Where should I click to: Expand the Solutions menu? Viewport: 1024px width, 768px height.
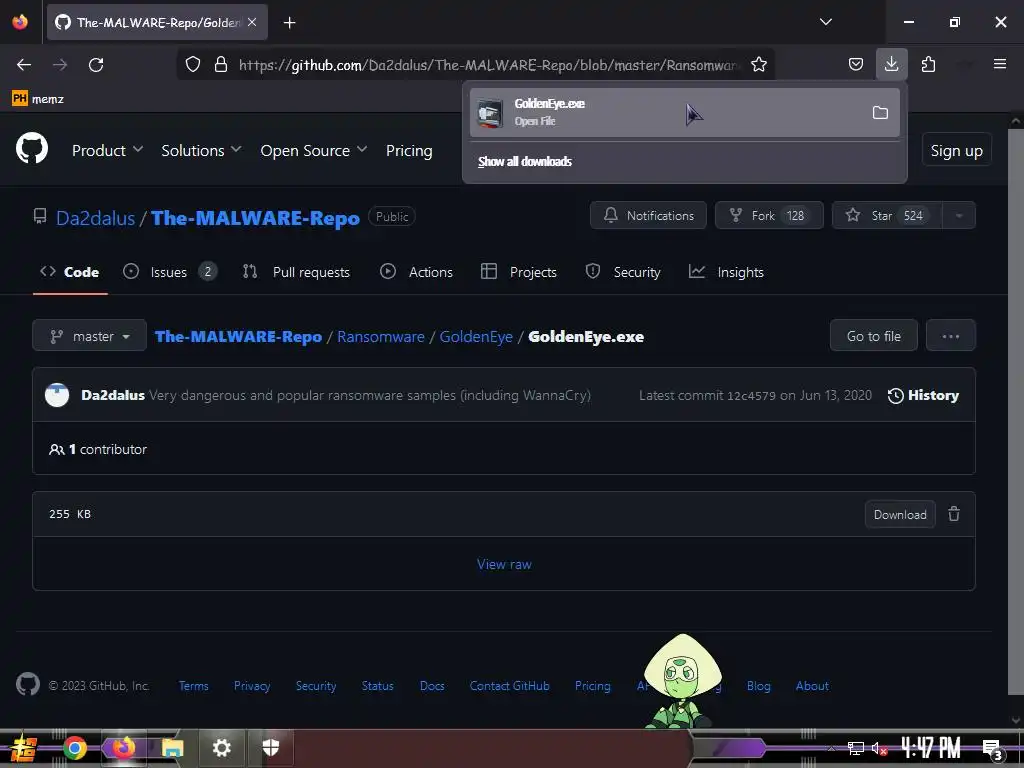pyautogui.click(x=201, y=150)
